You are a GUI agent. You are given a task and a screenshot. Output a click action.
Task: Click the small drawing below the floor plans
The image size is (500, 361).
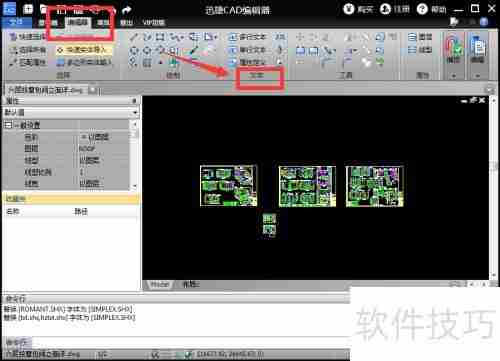(269, 226)
